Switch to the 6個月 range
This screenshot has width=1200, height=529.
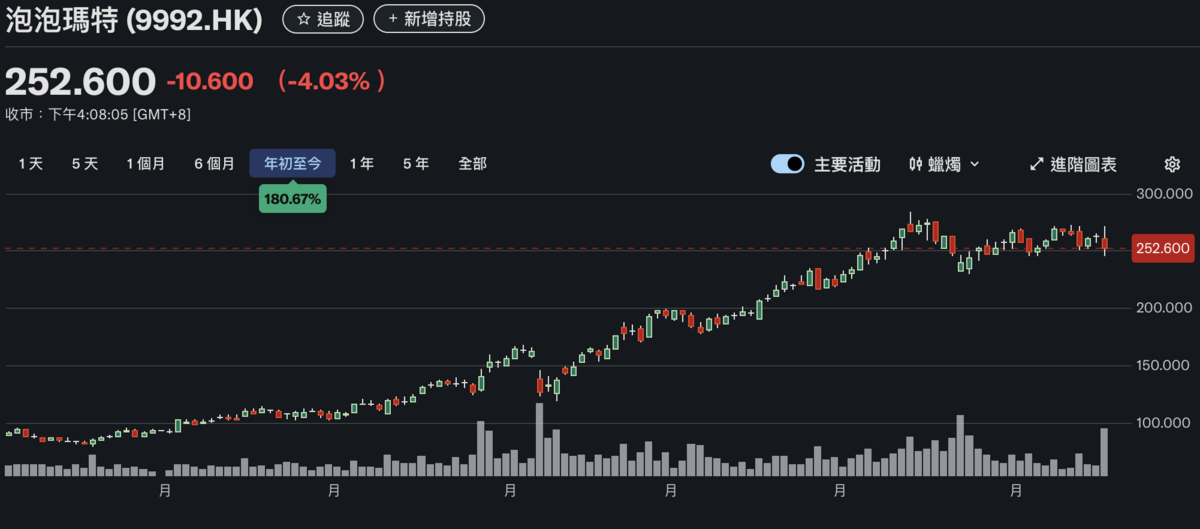(x=214, y=164)
